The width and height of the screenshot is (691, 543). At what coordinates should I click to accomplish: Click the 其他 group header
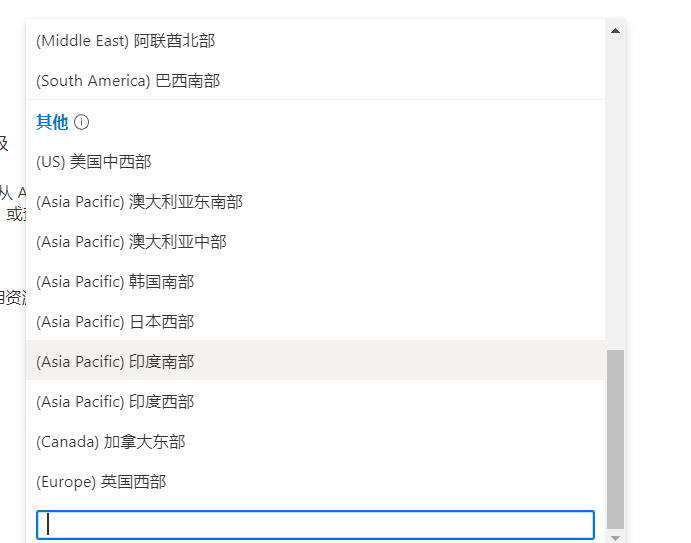point(52,122)
